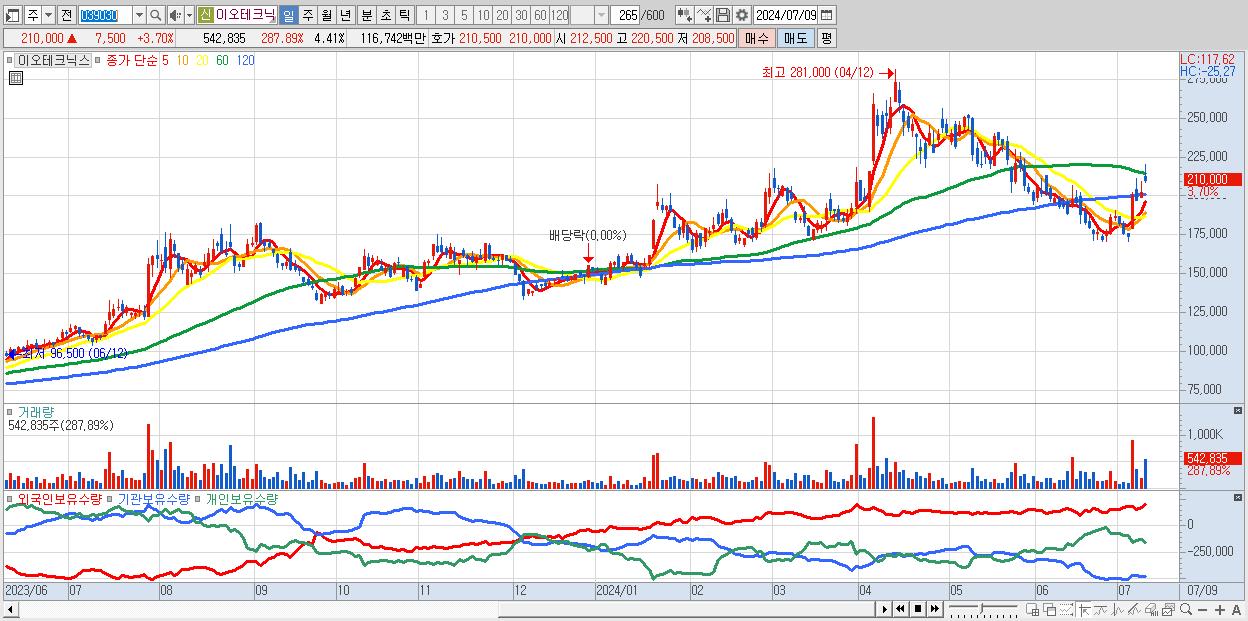Click the chart layout icon at toolbar's left end

(x=12, y=16)
